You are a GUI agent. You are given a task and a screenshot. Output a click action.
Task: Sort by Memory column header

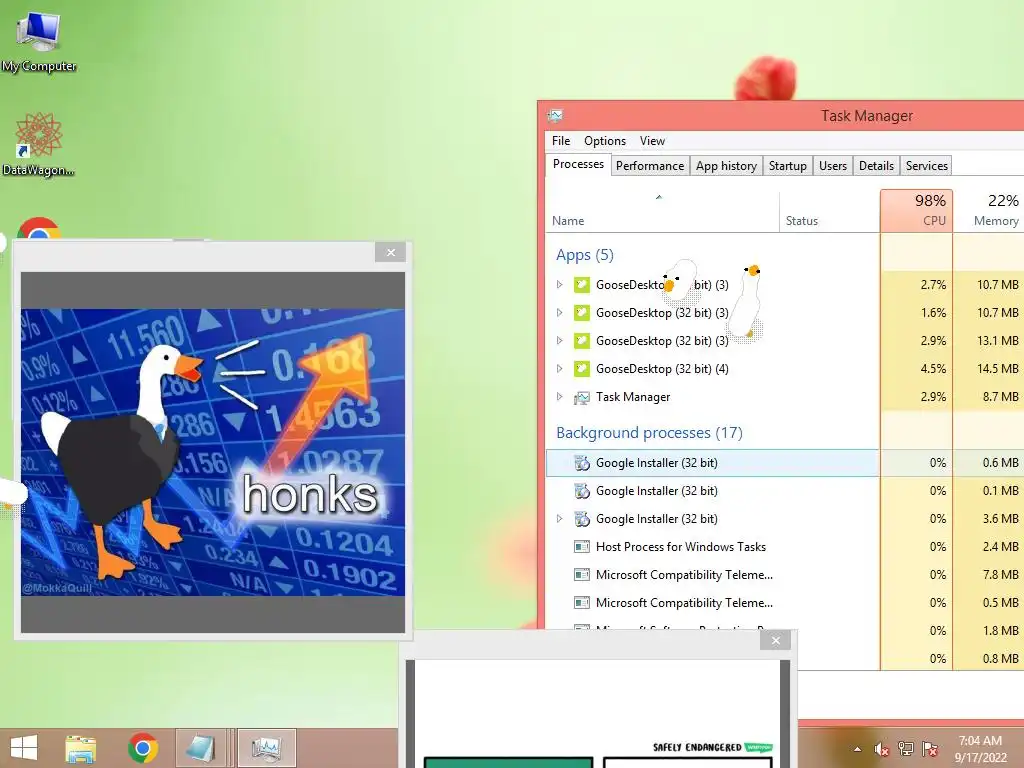pos(989,211)
